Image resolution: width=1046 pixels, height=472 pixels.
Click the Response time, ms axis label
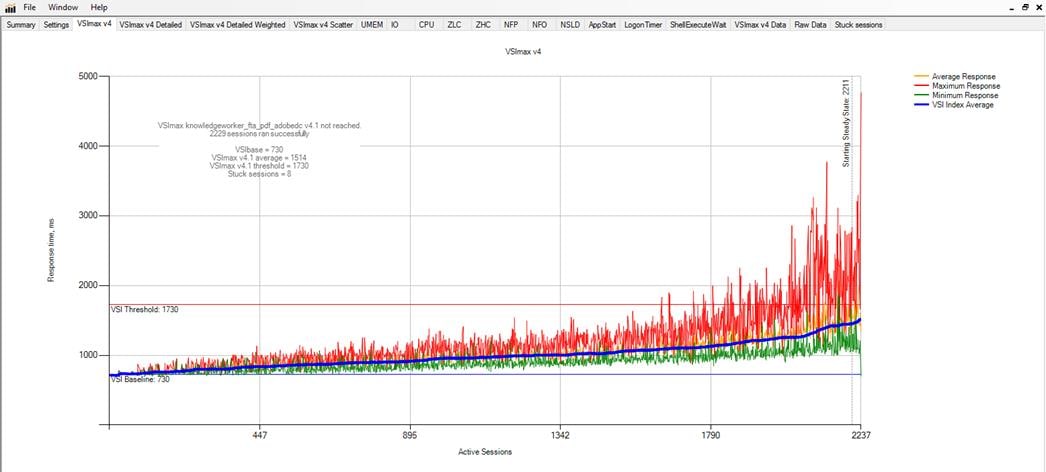click(51, 251)
